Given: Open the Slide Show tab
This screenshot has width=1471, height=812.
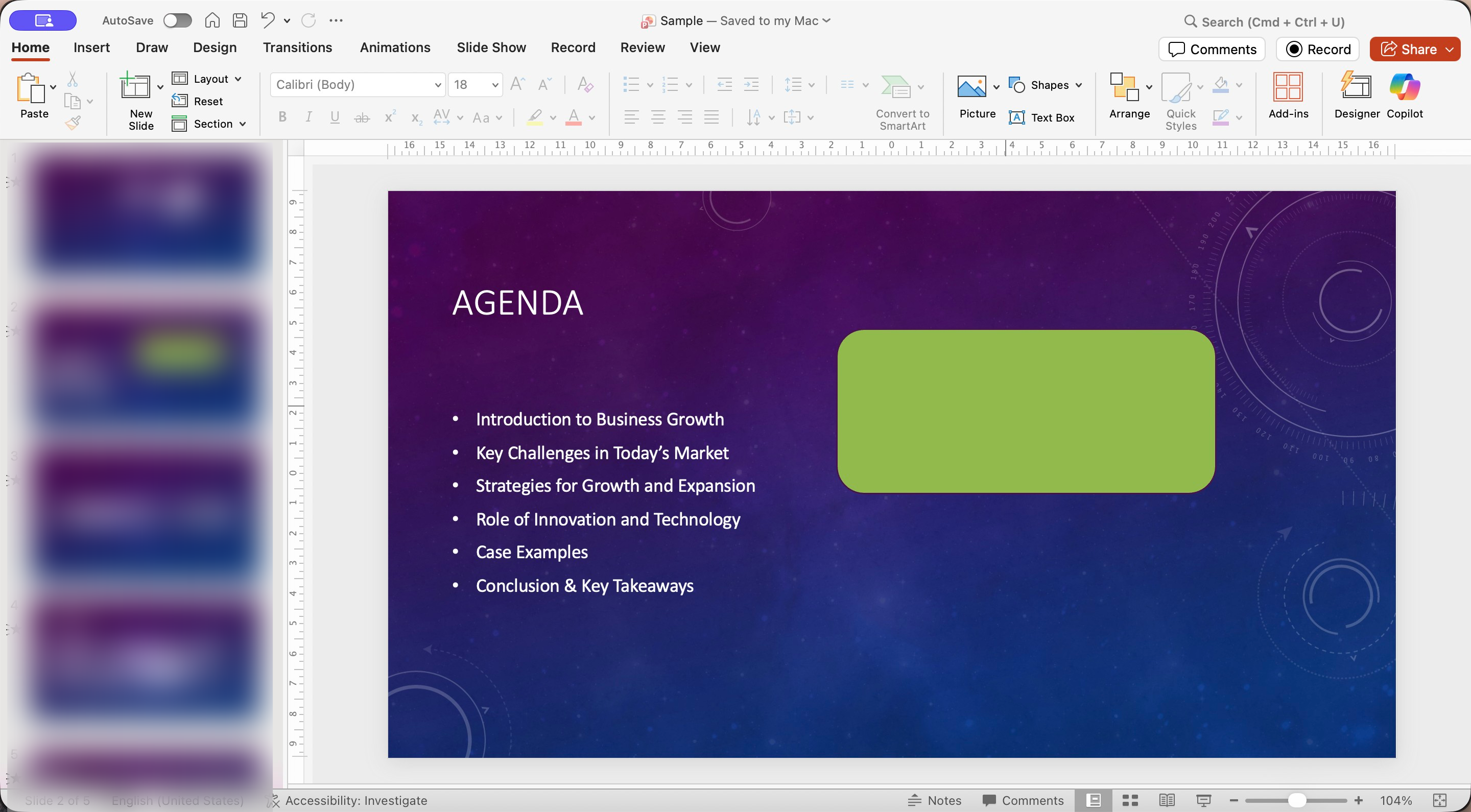Looking at the screenshot, I should point(491,47).
